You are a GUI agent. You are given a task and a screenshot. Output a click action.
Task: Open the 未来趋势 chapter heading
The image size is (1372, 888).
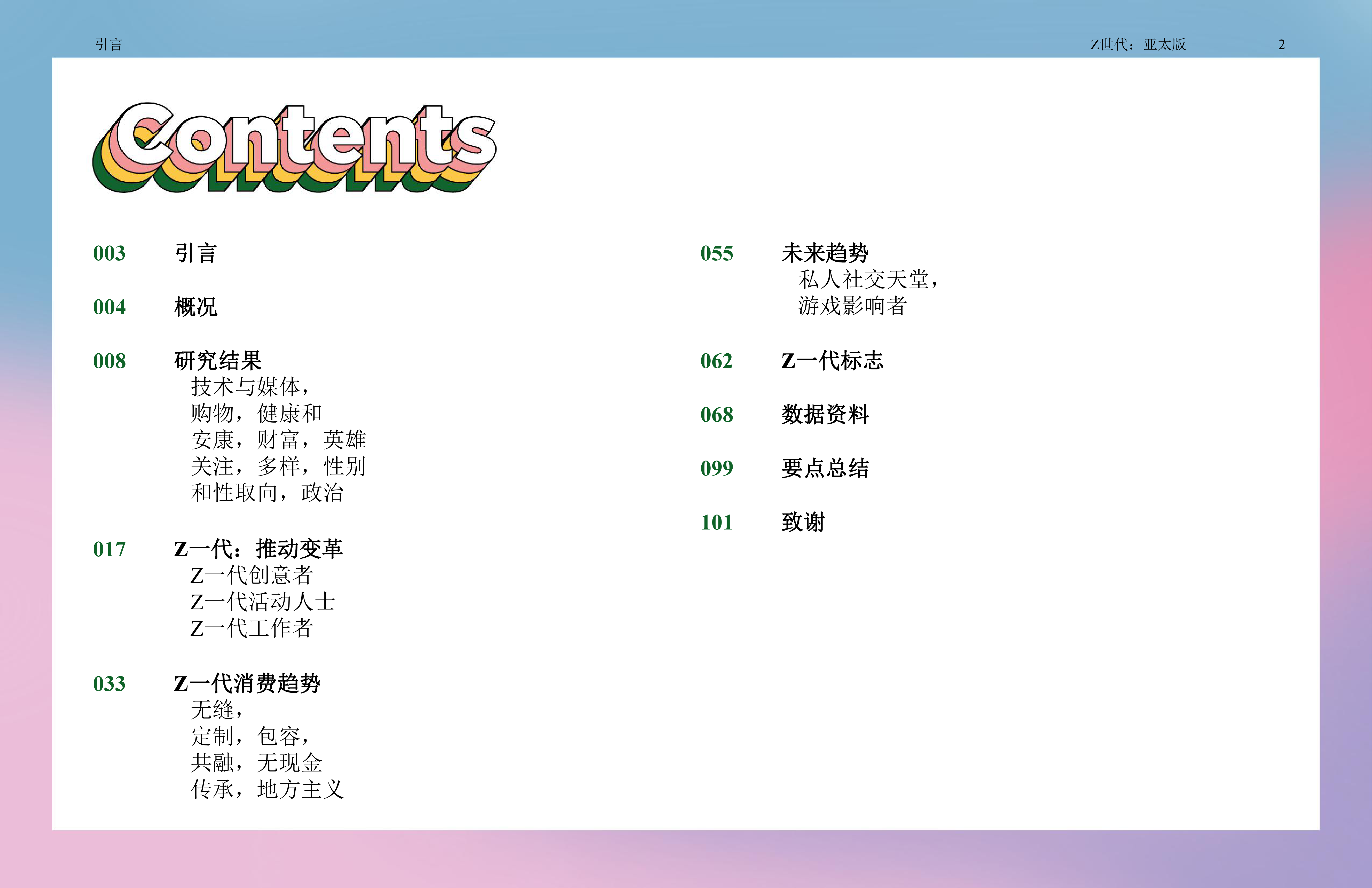tap(825, 253)
